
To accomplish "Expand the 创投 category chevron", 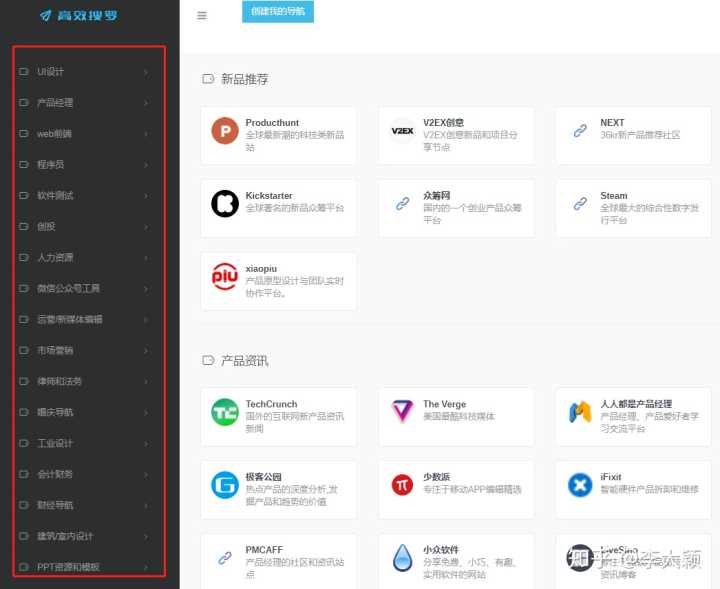I will 146,227.
